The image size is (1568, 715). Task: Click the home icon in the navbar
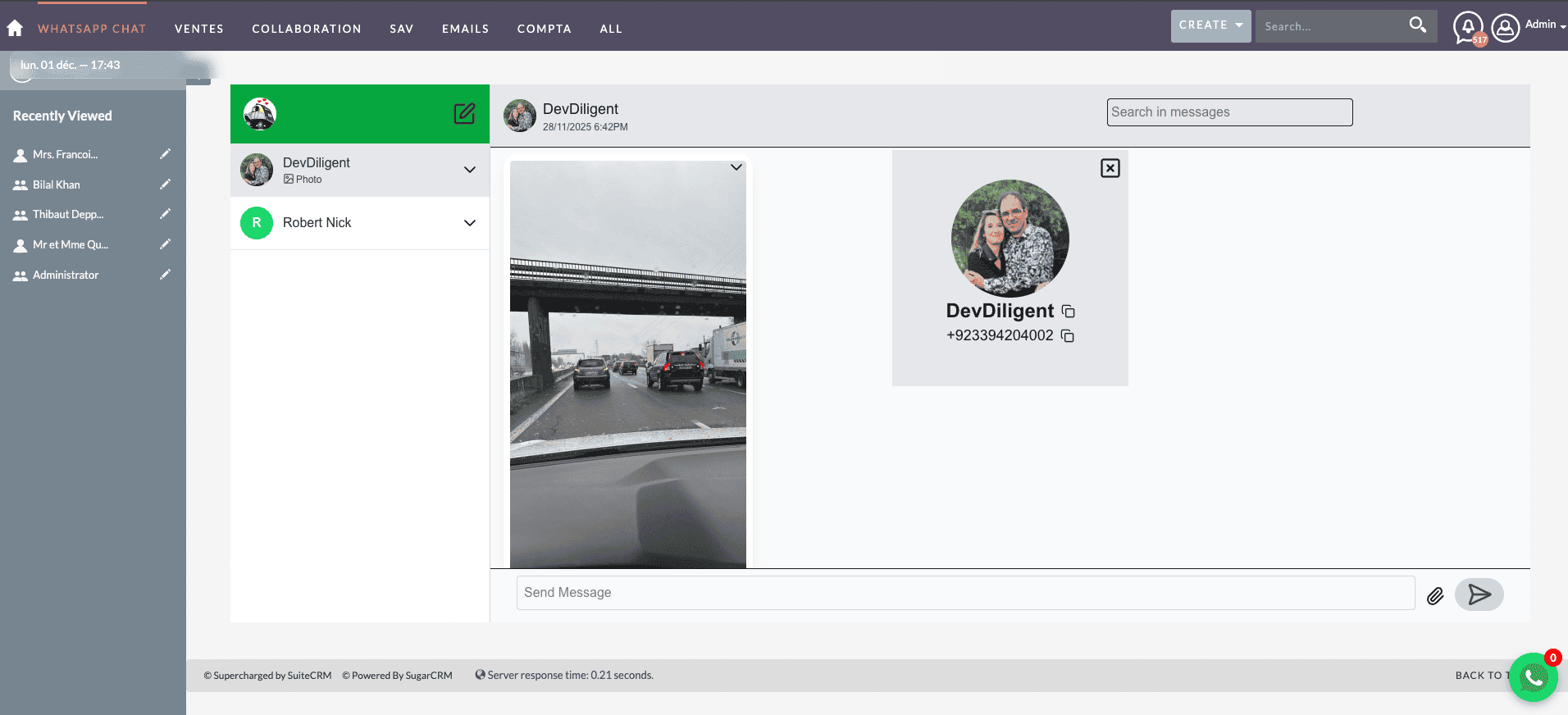click(15, 28)
